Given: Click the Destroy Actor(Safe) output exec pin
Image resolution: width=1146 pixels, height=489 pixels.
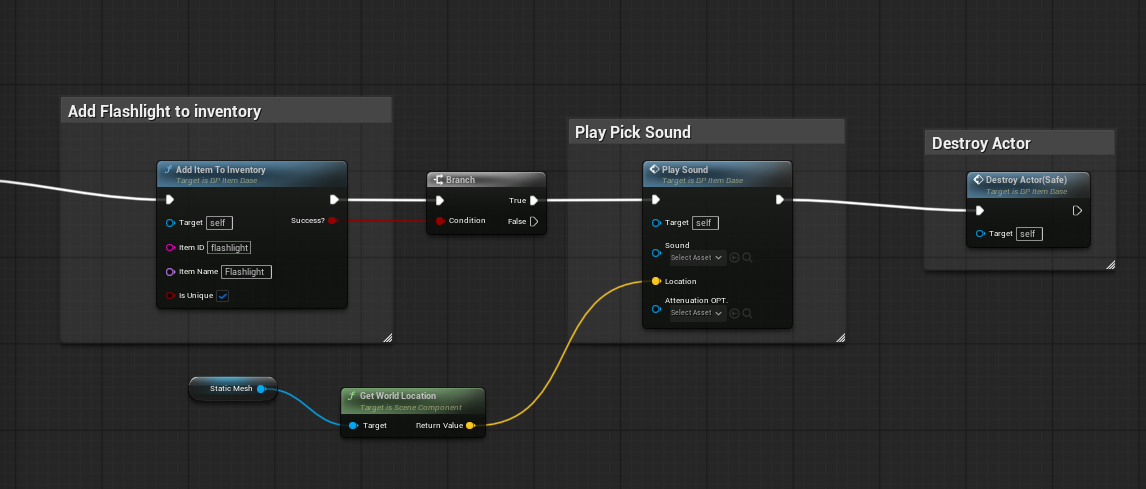Looking at the screenshot, I should [x=1077, y=211].
